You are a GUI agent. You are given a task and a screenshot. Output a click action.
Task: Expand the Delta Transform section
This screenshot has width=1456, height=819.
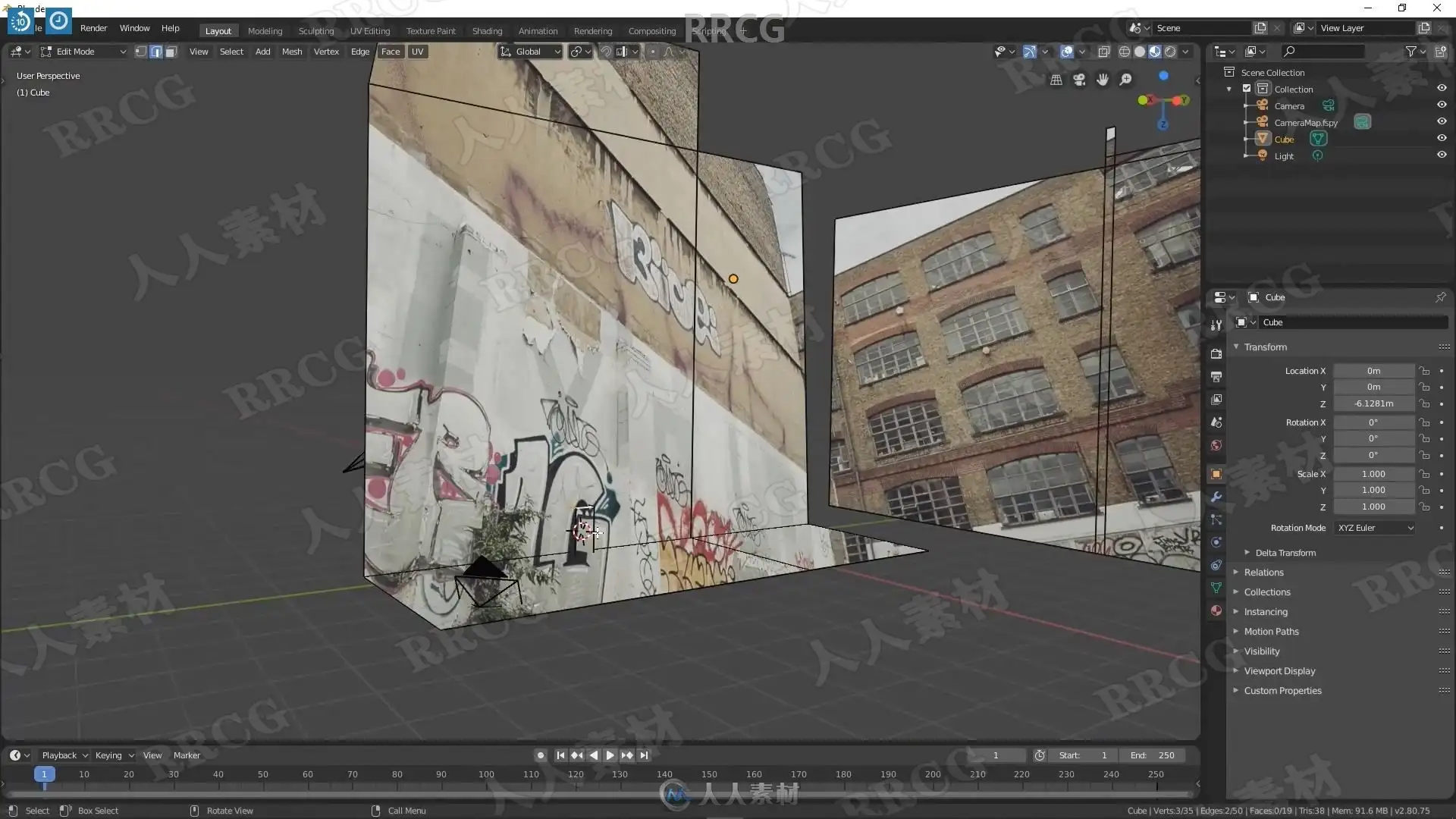pyautogui.click(x=1285, y=553)
